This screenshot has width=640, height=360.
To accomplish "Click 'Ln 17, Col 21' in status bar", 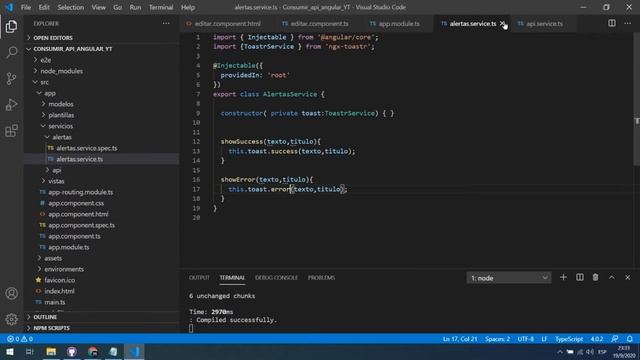I will pos(460,339).
